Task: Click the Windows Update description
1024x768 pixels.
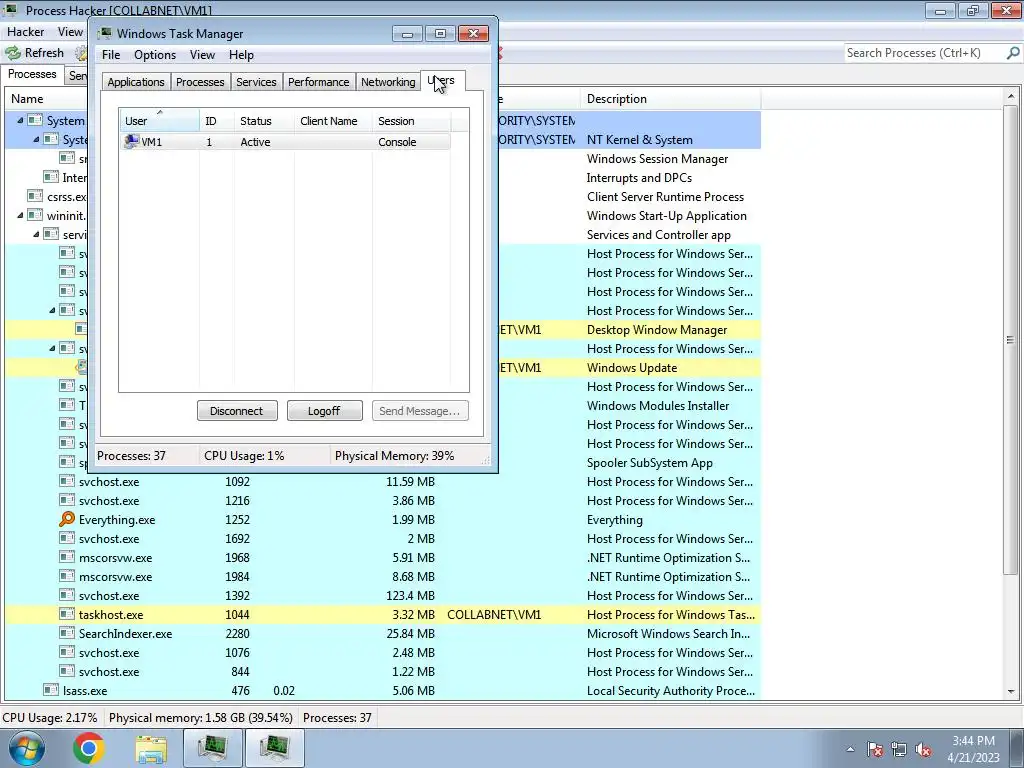Action: pyautogui.click(x=632, y=368)
